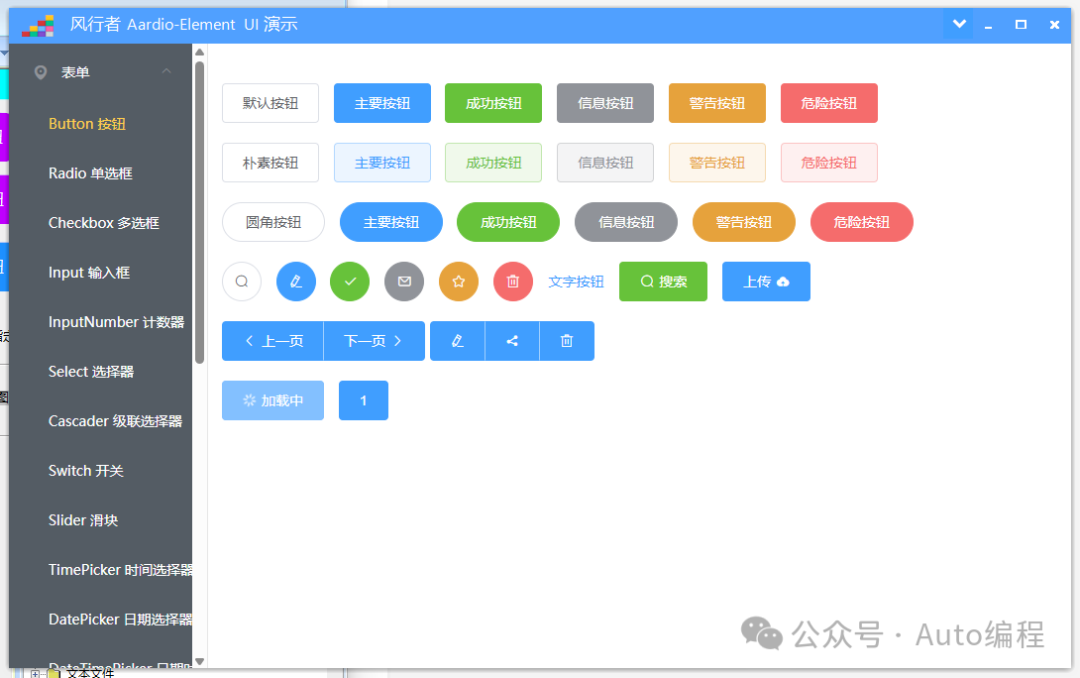Click the 下一页 pagination button

(374, 340)
